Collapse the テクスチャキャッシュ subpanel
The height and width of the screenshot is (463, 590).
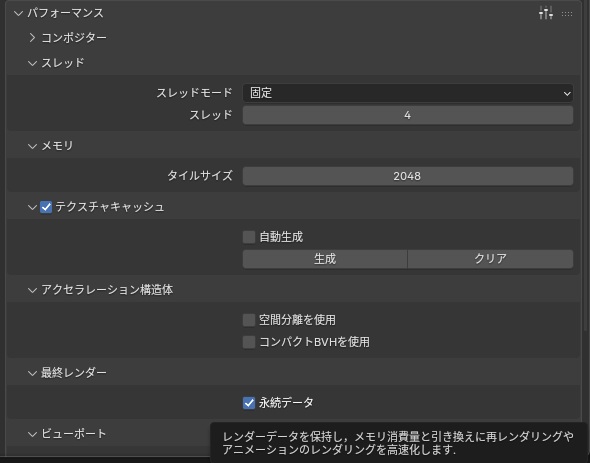coord(32,207)
